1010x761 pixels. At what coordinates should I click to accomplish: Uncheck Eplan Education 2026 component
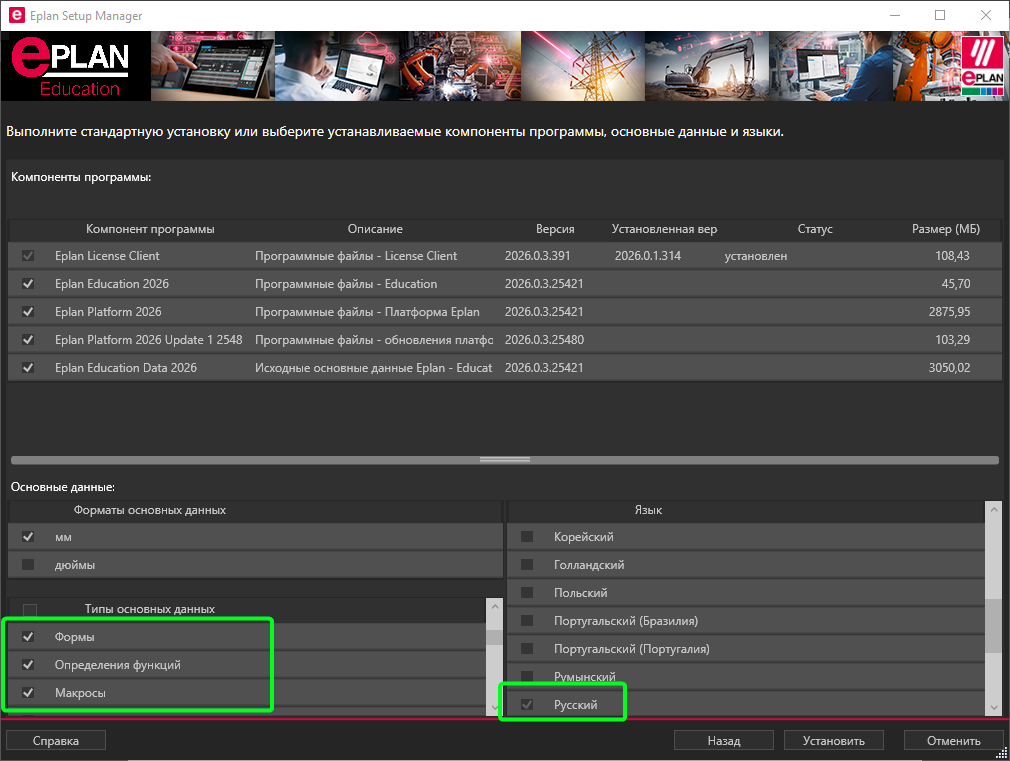tap(28, 284)
